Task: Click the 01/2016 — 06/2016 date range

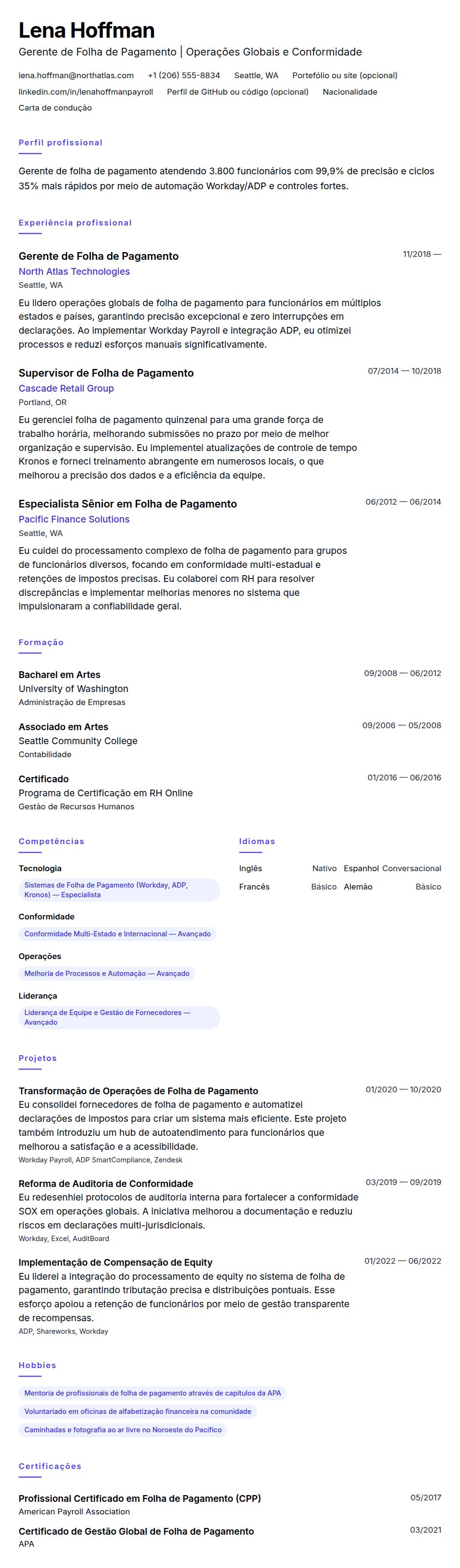Action: (404, 777)
